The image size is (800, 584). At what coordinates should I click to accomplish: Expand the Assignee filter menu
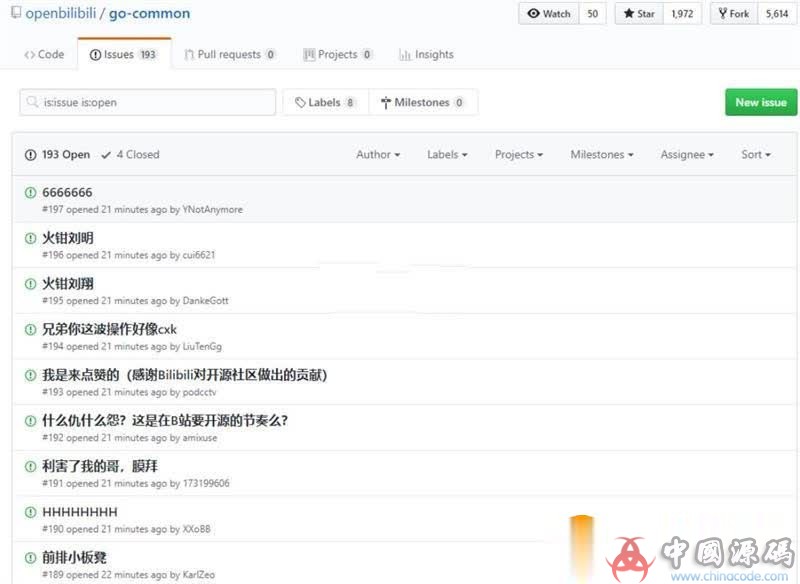pos(686,154)
